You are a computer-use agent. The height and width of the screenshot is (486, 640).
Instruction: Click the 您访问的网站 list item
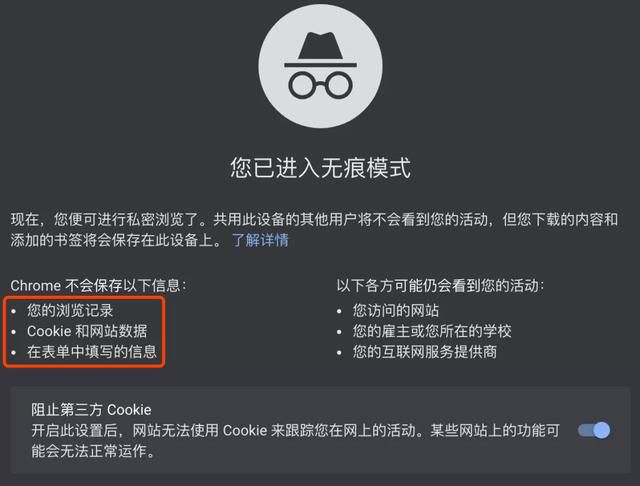(x=396, y=311)
